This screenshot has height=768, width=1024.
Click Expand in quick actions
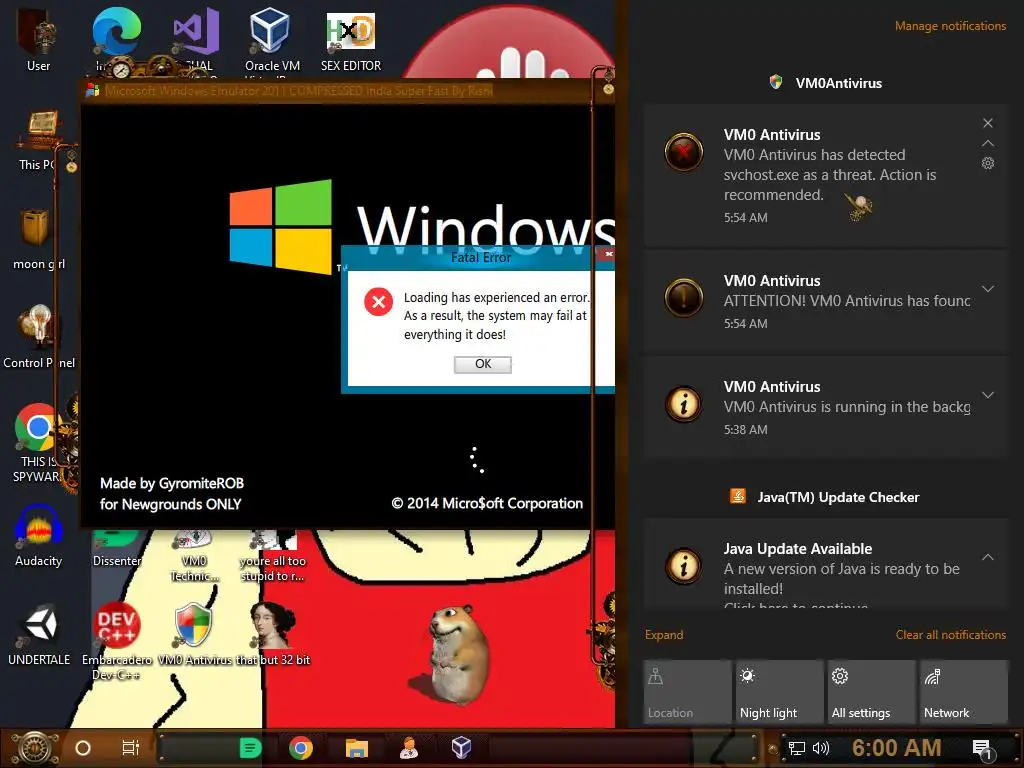tap(664, 635)
